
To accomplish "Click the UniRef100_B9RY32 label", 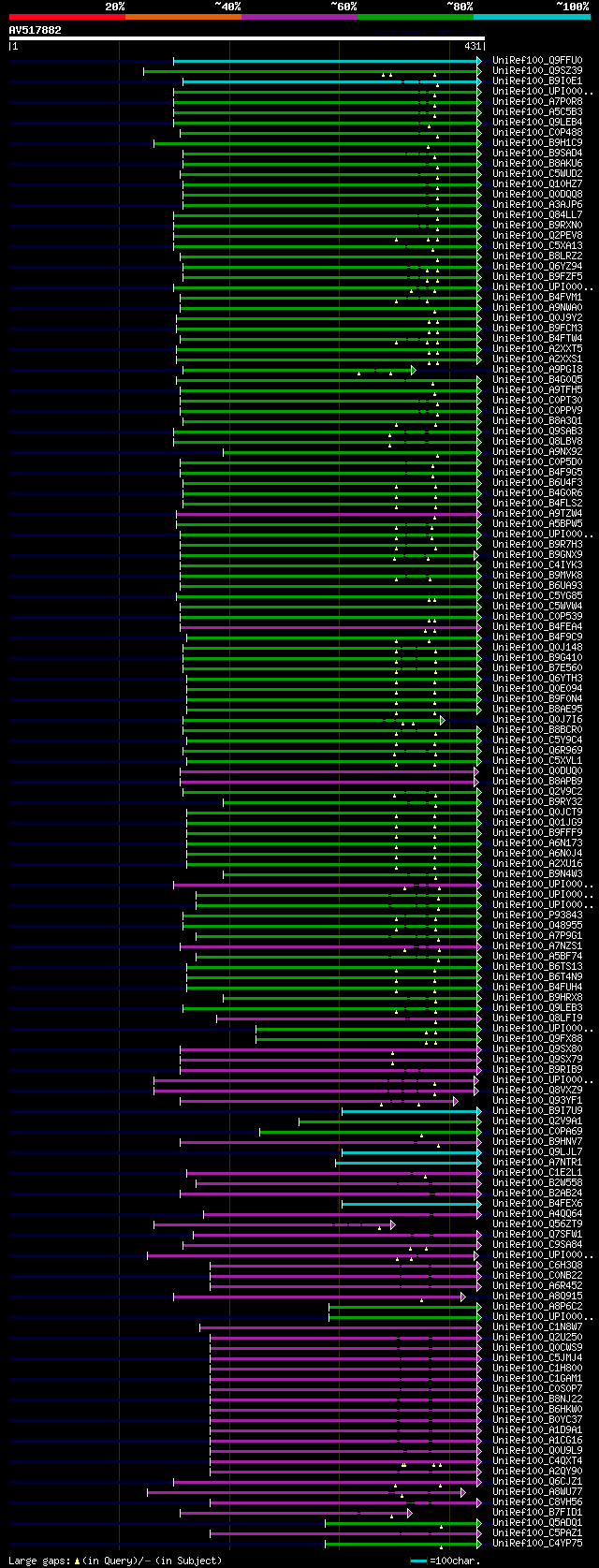I will point(537,802).
